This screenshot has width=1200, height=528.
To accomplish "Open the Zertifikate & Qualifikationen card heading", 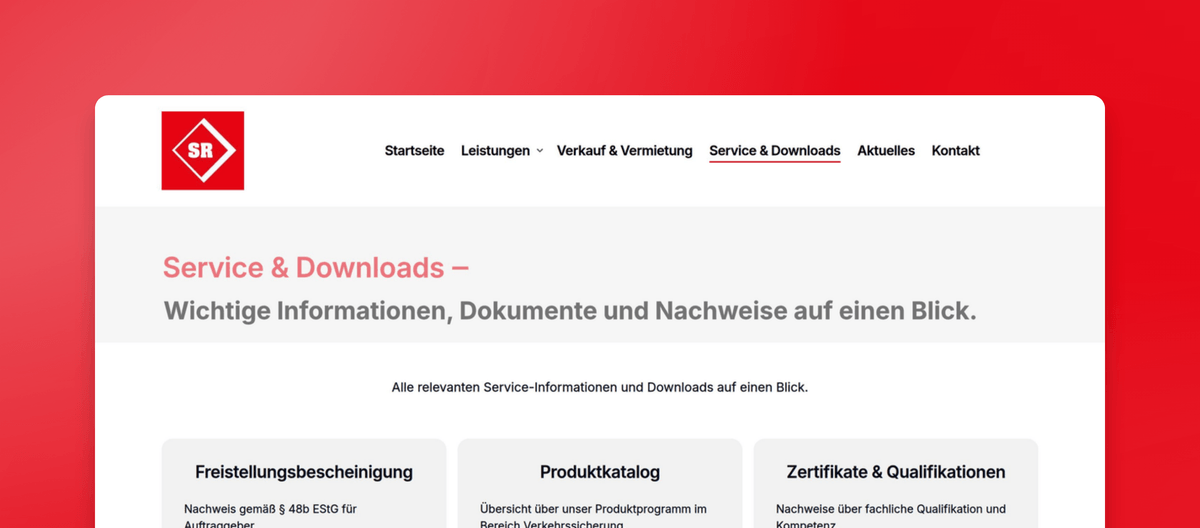I will [x=896, y=472].
